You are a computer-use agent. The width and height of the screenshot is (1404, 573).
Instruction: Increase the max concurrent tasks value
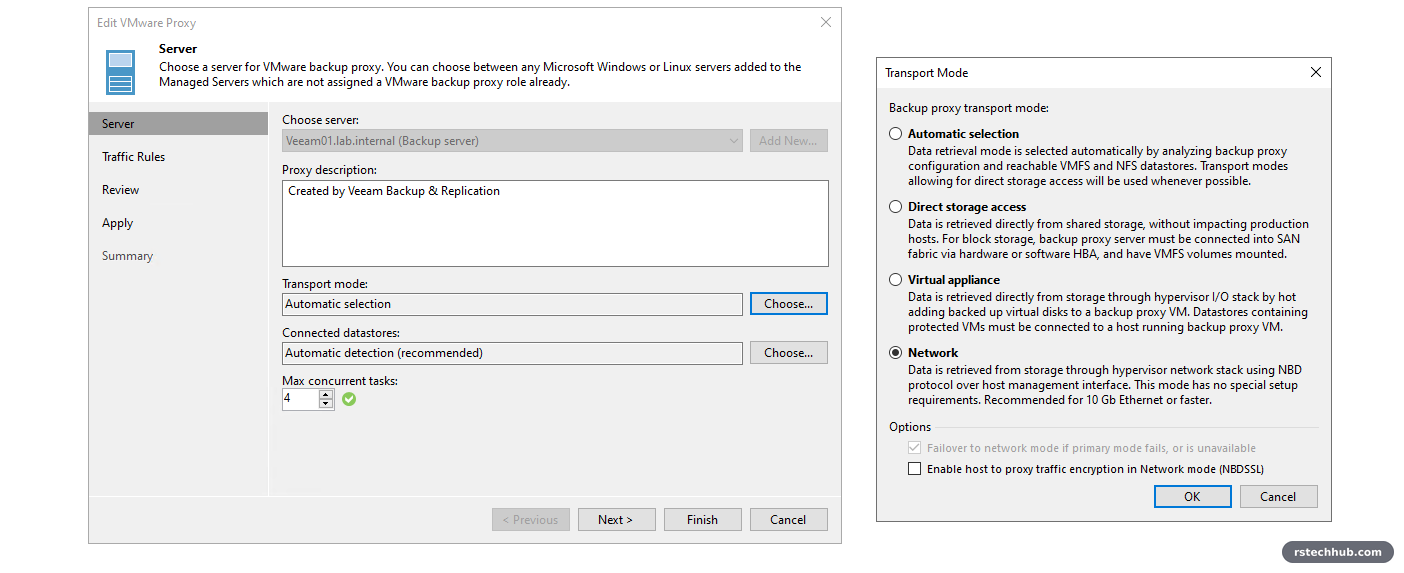[x=326, y=394]
